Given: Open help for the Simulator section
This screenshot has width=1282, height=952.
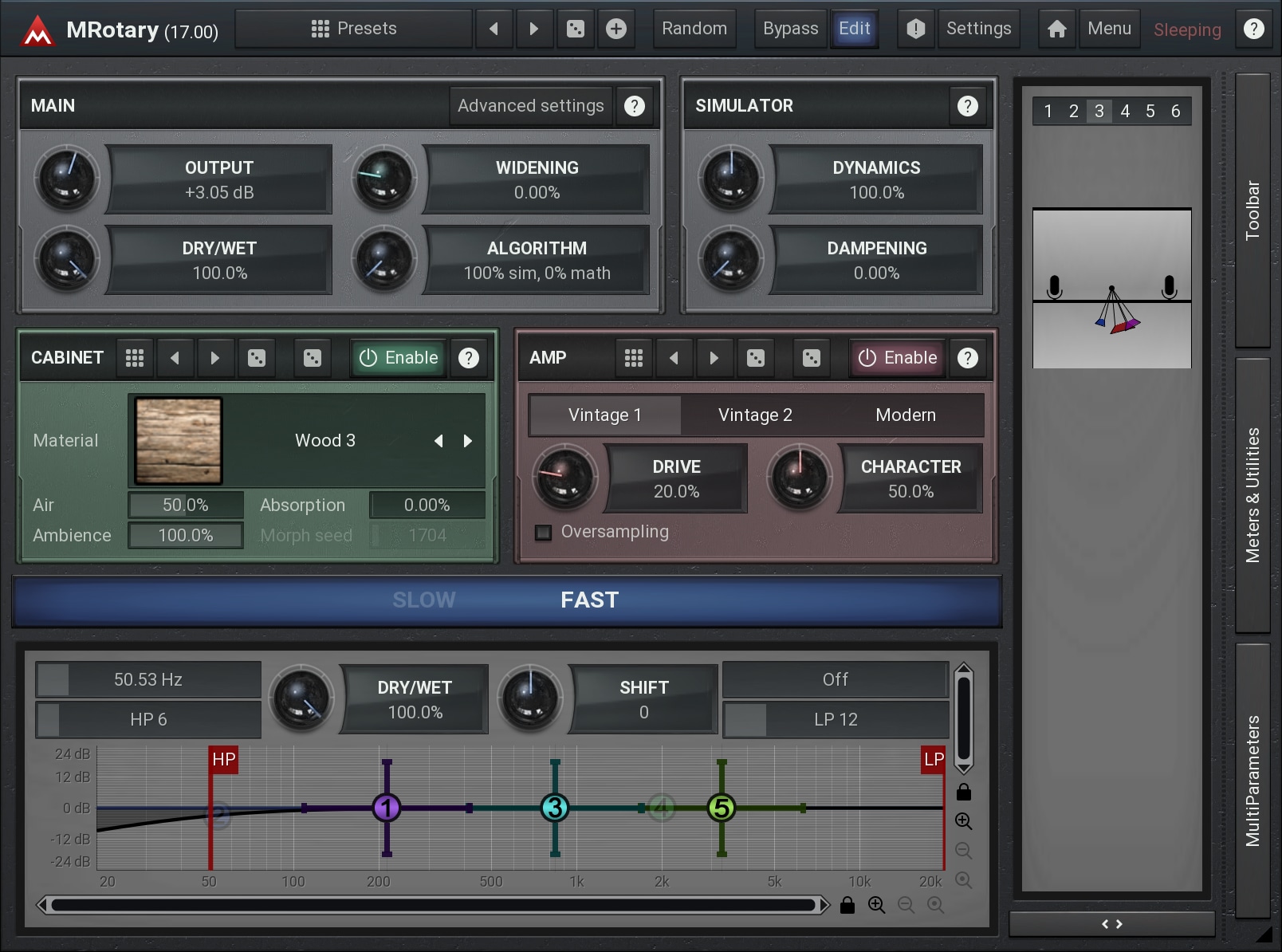Looking at the screenshot, I should pyautogui.click(x=967, y=106).
